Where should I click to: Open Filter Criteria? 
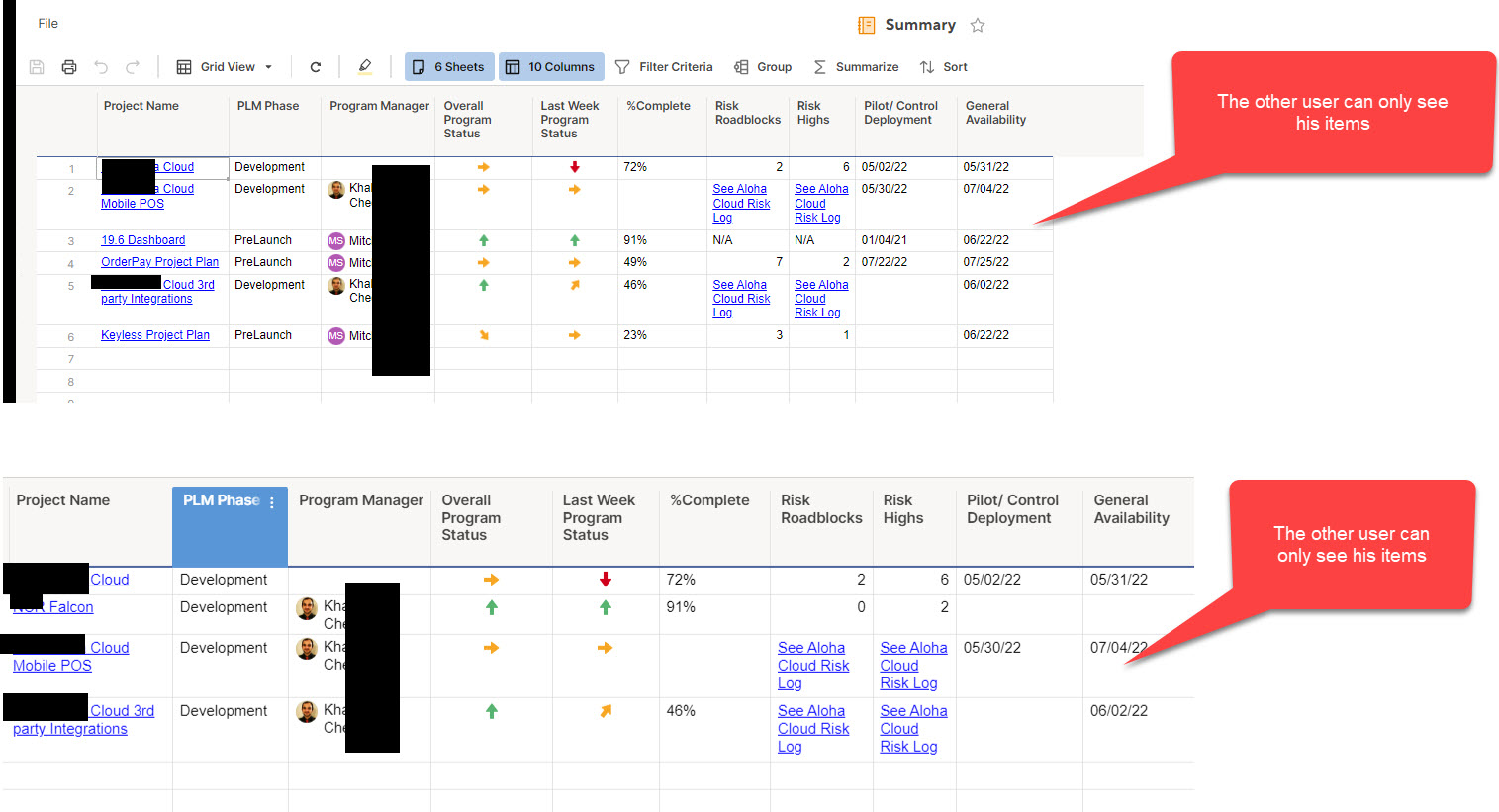tap(664, 66)
